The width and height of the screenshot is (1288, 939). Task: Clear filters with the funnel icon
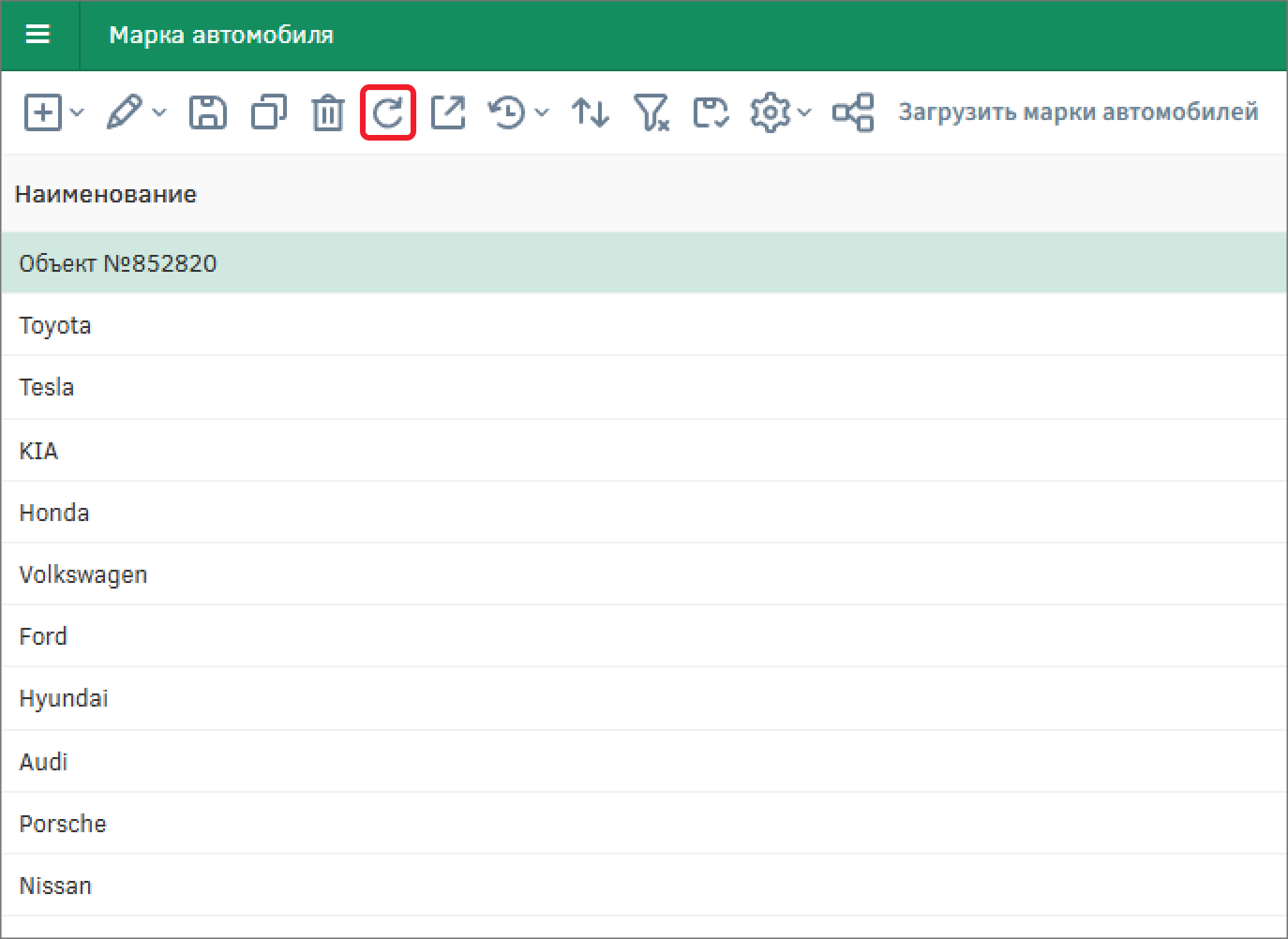click(651, 112)
